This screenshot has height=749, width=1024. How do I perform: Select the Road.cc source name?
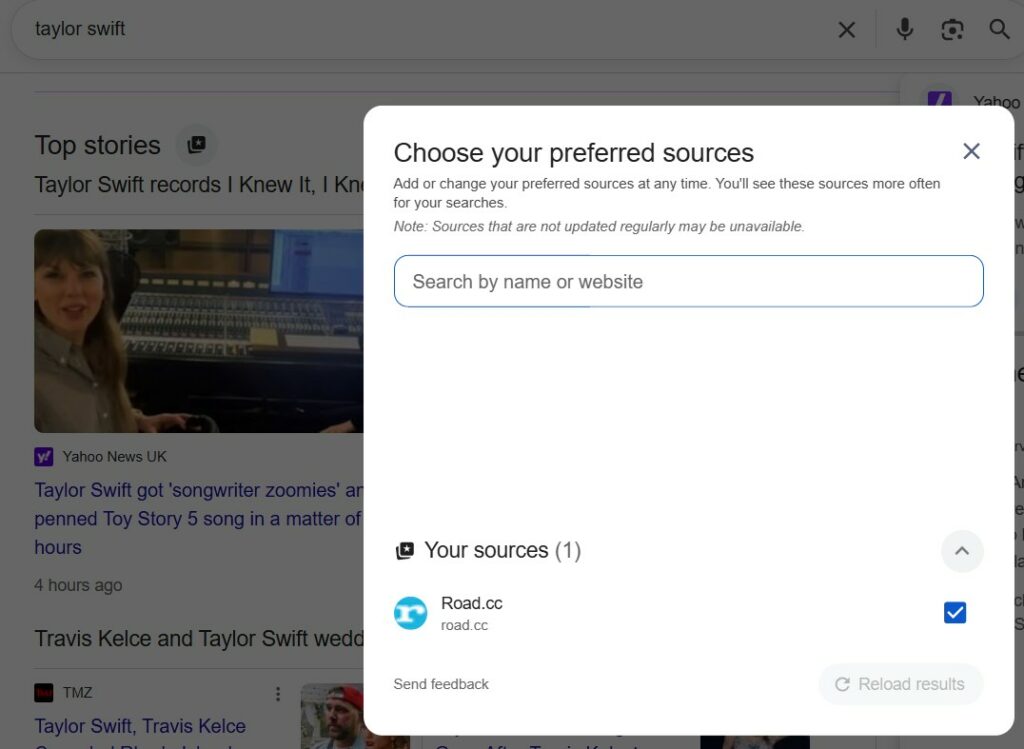pyautogui.click(x=472, y=603)
